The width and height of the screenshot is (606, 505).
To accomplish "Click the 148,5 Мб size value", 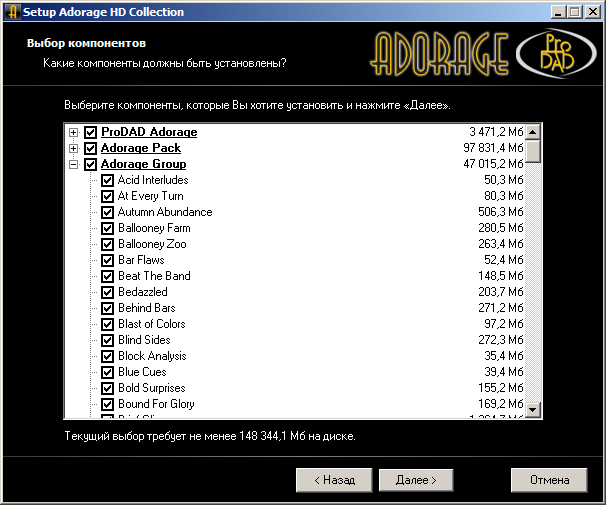I will [500, 276].
